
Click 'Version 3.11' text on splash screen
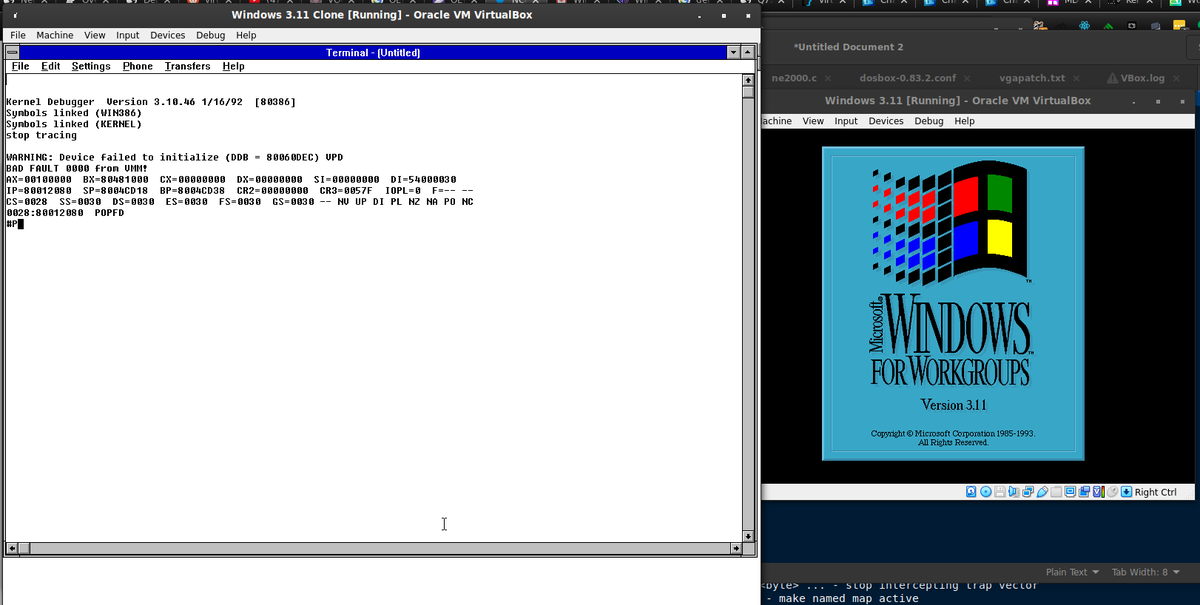click(x=953, y=405)
